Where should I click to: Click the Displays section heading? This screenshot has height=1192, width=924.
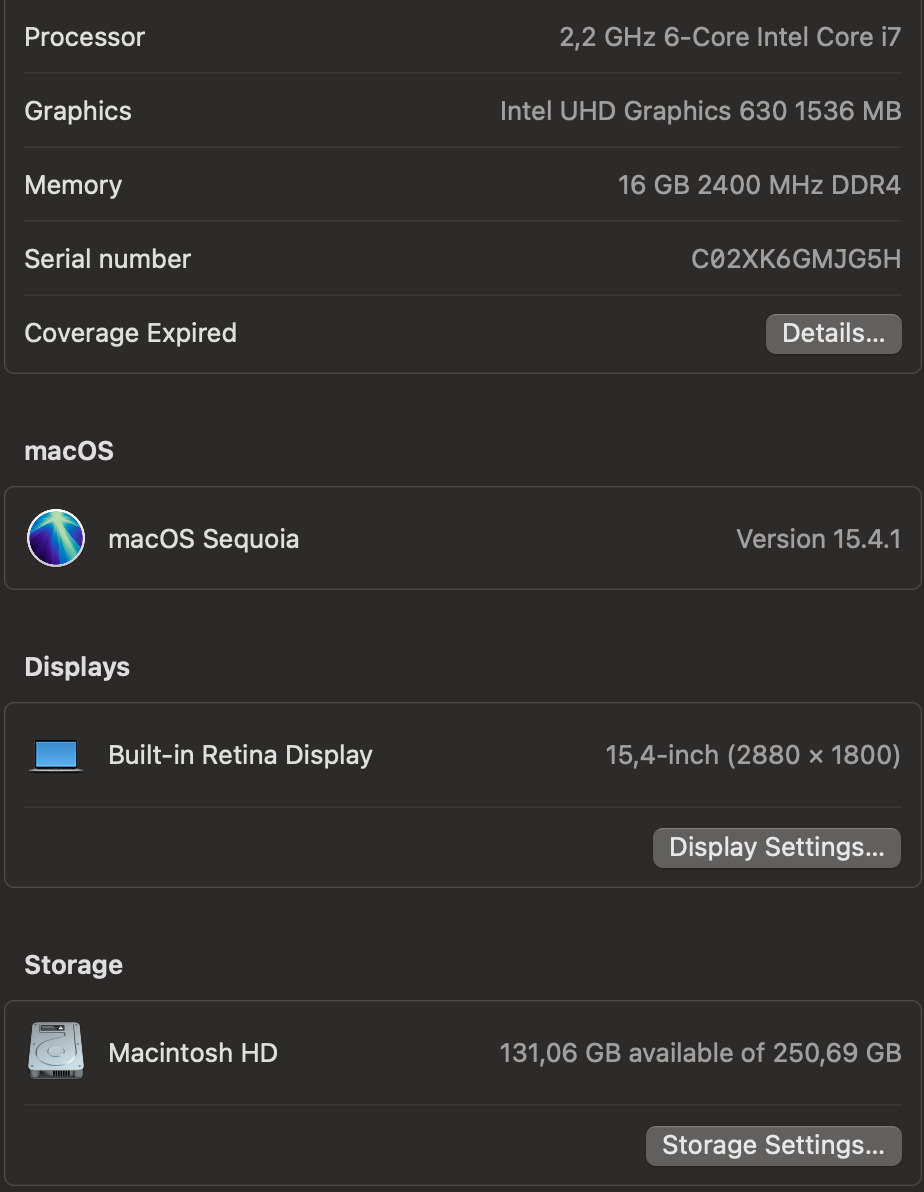[77, 667]
